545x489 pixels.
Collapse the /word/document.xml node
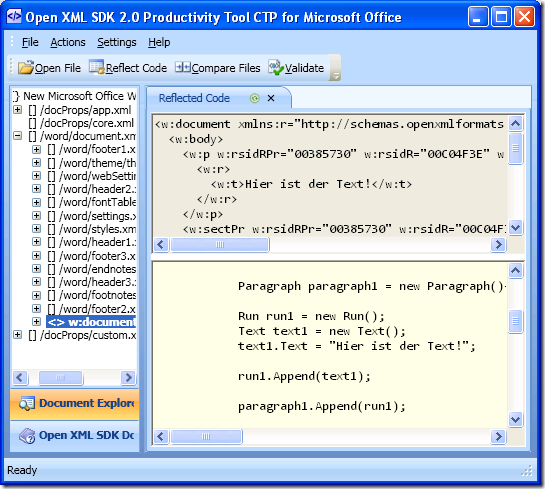click(17, 136)
